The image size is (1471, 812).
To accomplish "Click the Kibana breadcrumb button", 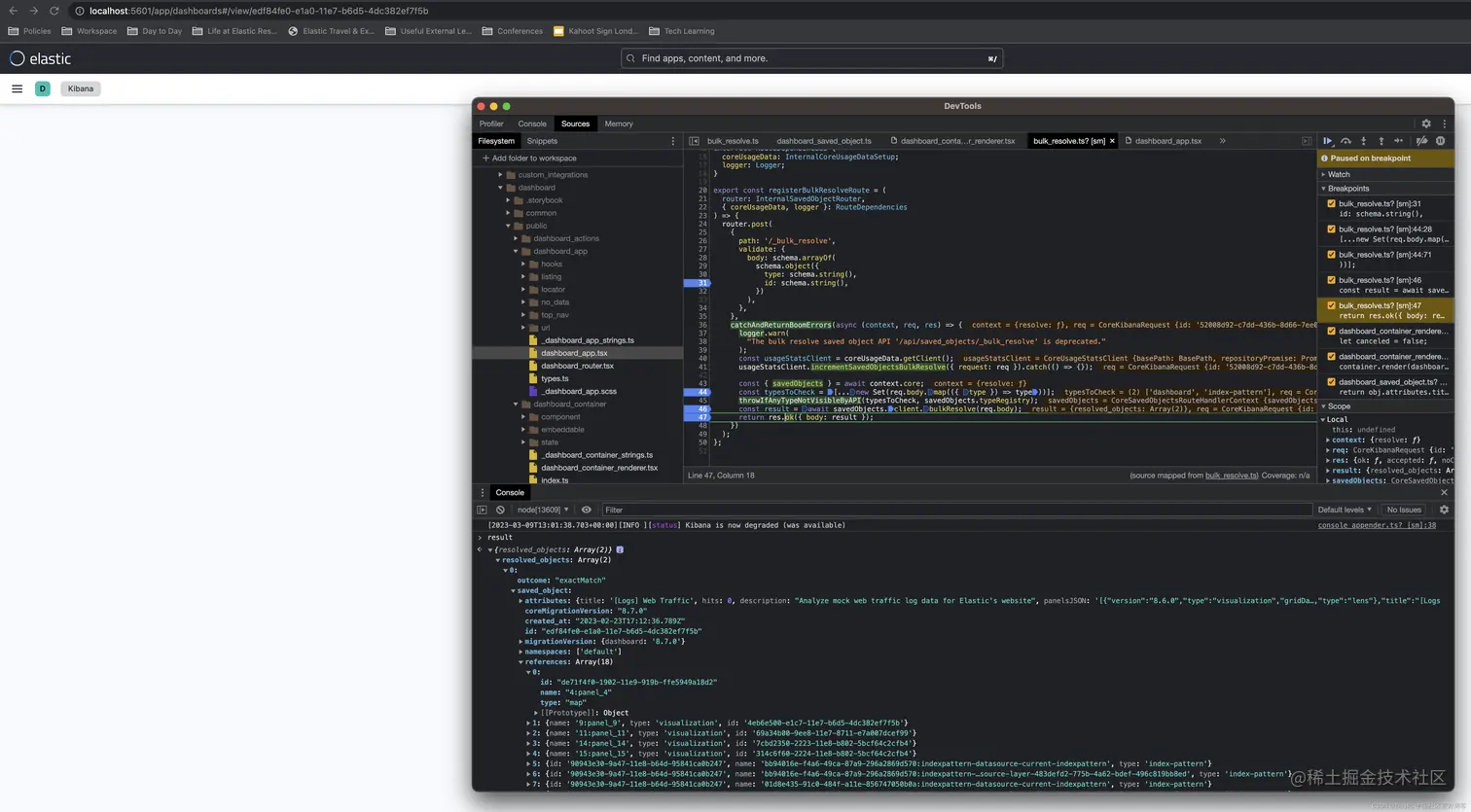I will 81,88.
